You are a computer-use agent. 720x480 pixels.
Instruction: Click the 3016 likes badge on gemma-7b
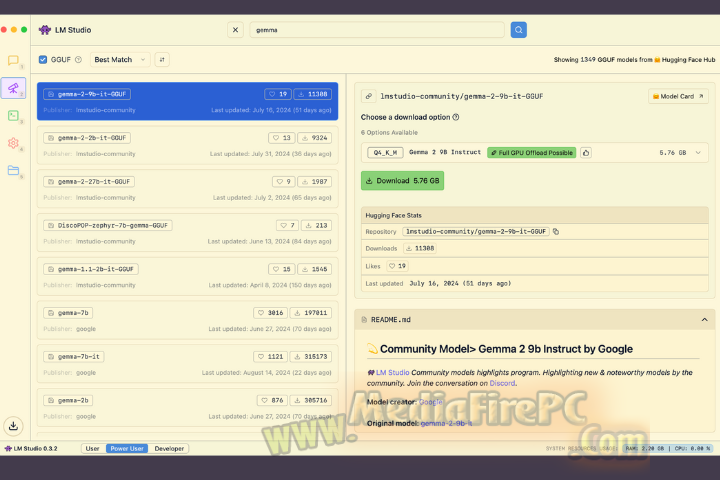click(270, 313)
